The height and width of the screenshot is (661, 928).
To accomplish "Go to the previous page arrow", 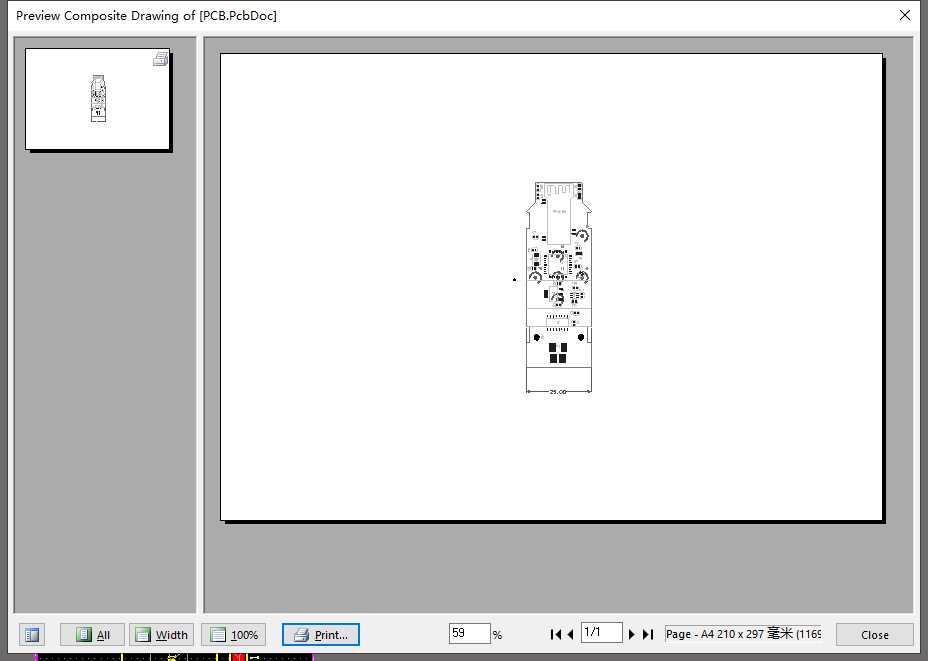I will click(x=571, y=634).
